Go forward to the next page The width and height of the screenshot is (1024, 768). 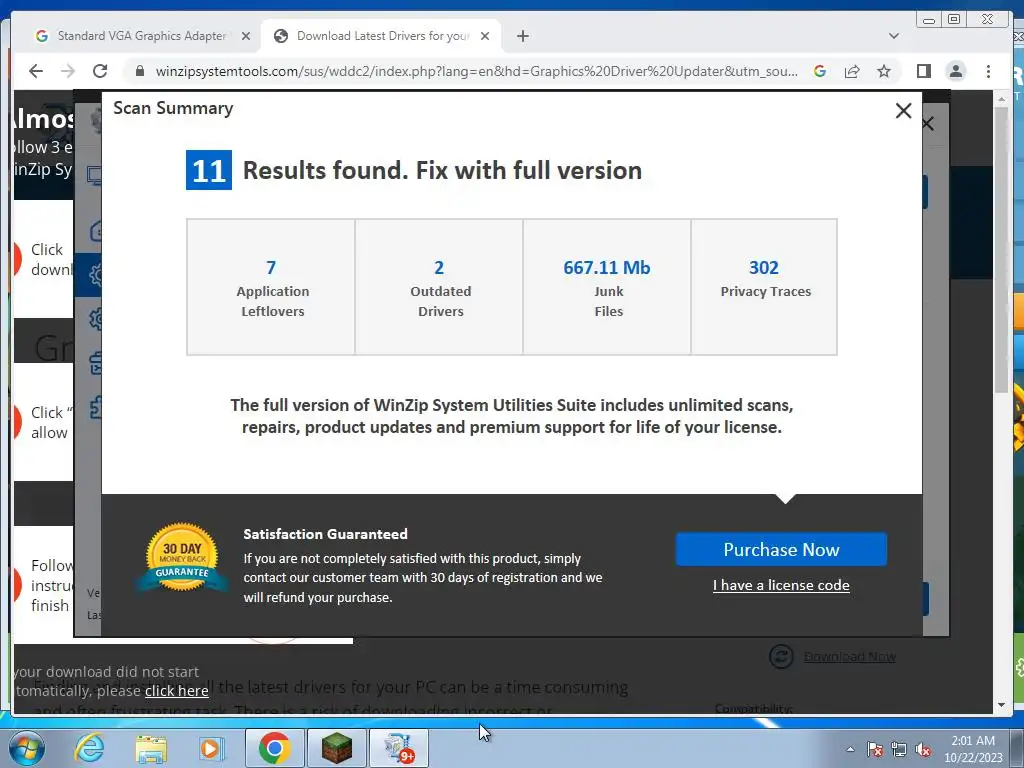68,71
